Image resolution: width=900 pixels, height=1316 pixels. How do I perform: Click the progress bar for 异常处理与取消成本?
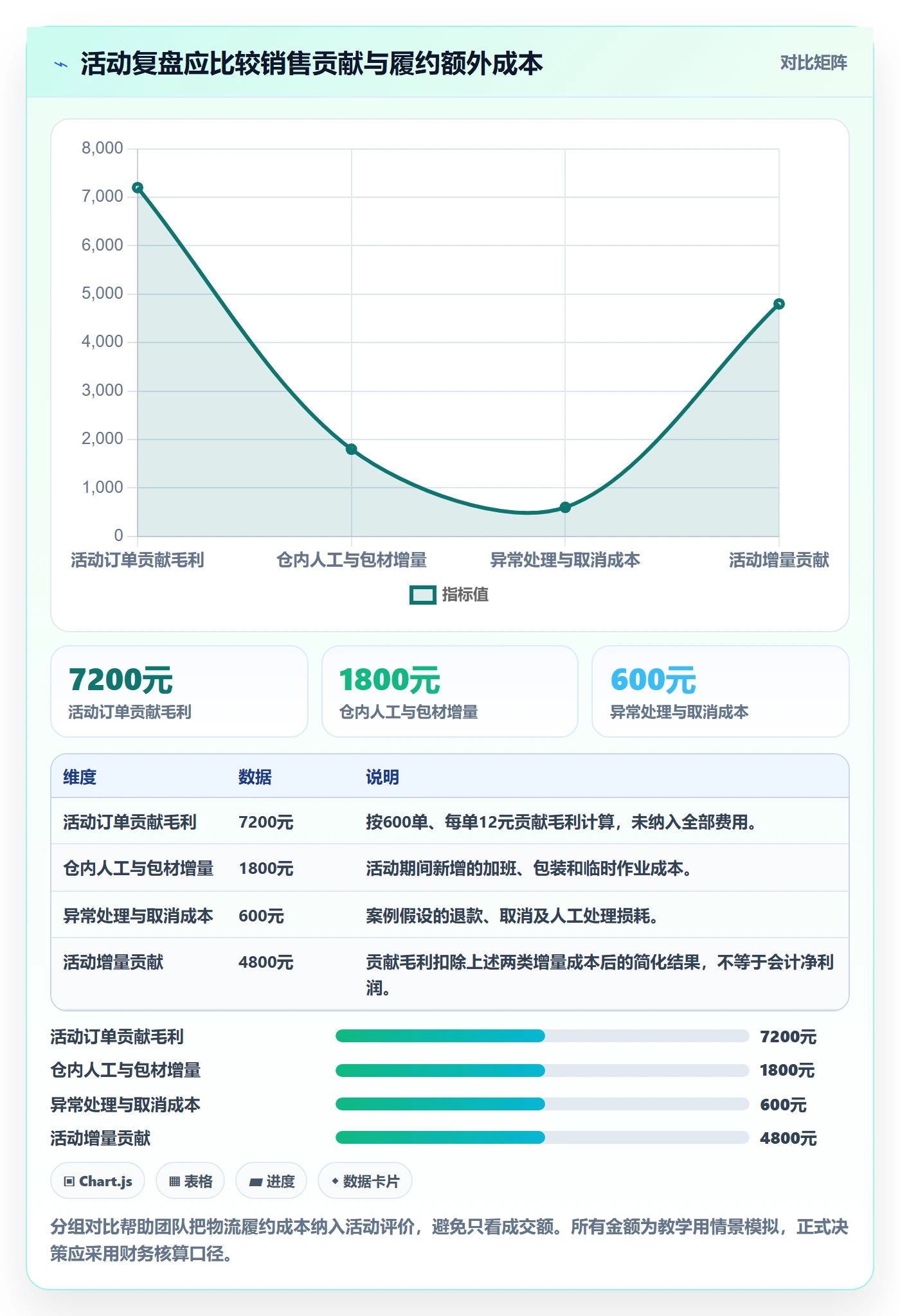click(543, 1104)
